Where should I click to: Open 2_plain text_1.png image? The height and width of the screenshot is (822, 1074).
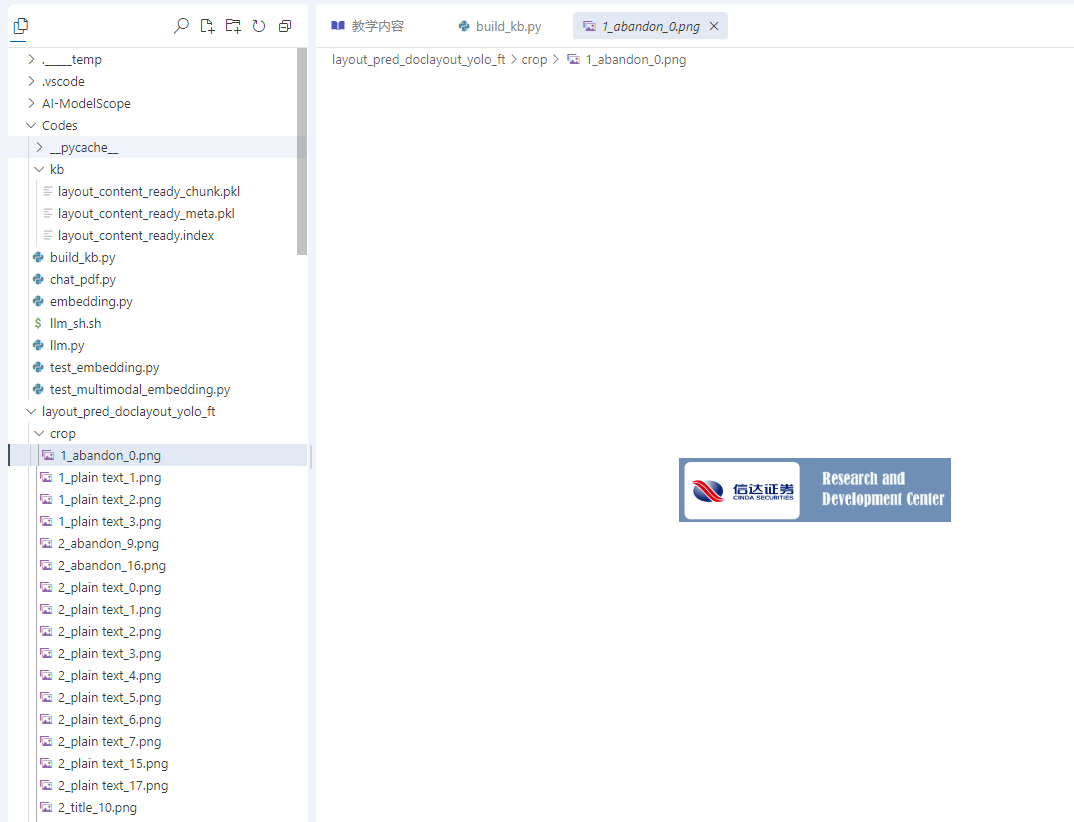(x=158, y=610)
